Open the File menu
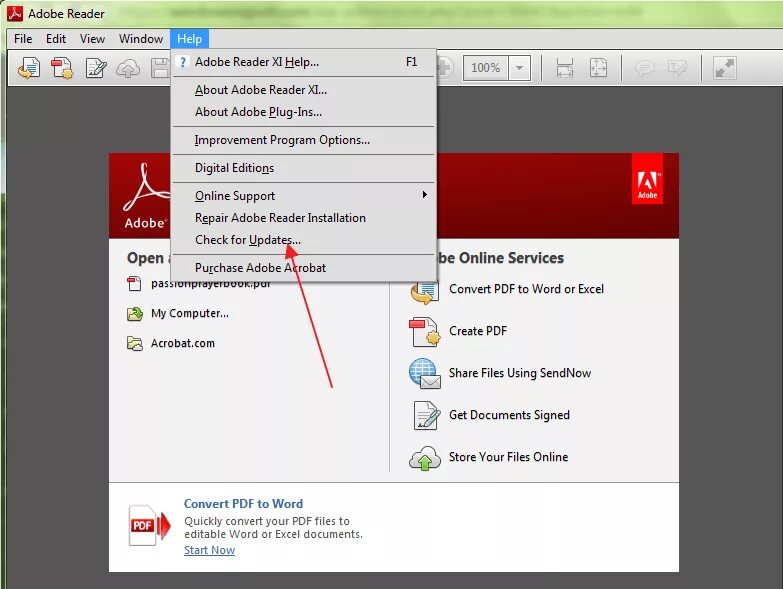Viewport: 783px width, 589px height. click(23, 39)
